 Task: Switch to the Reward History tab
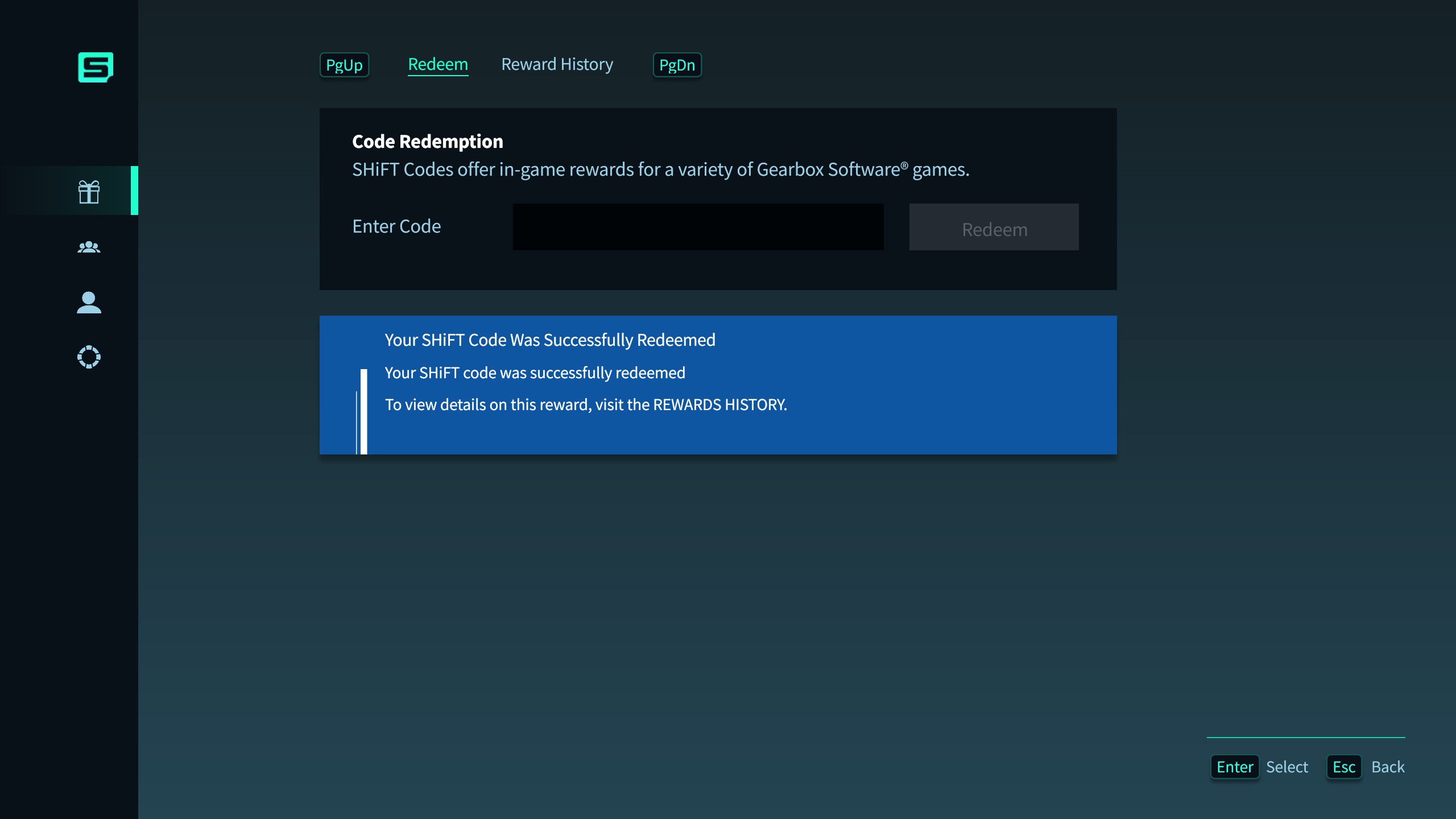tap(557, 64)
